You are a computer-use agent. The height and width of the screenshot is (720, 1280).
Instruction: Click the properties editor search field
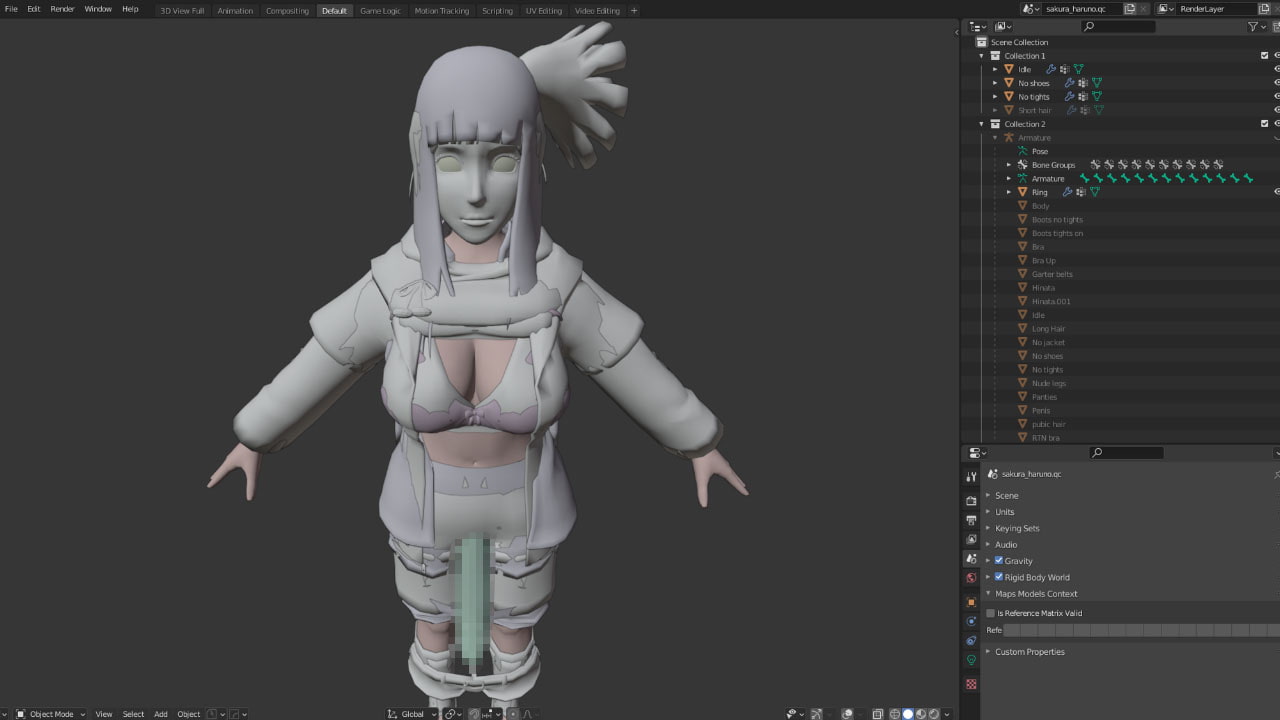tap(1126, 453)
